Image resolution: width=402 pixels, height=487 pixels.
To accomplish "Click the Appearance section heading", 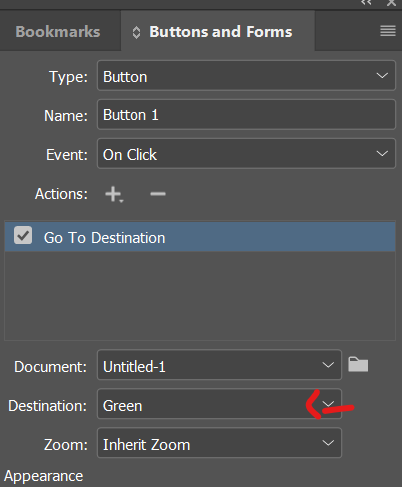I will click(x=44, y=476).
